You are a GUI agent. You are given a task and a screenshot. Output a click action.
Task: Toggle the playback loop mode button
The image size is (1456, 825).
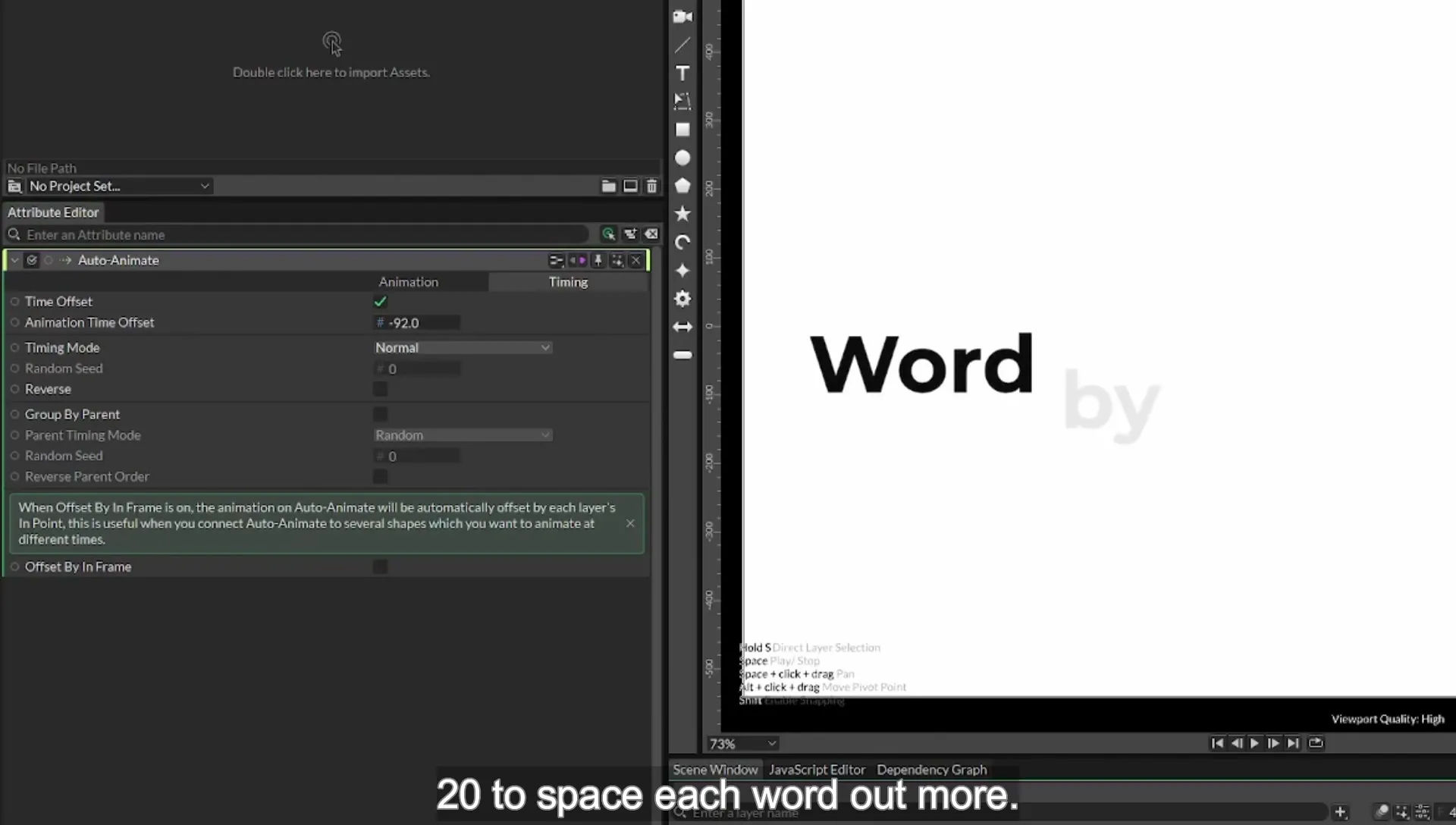coord(1316,743)
